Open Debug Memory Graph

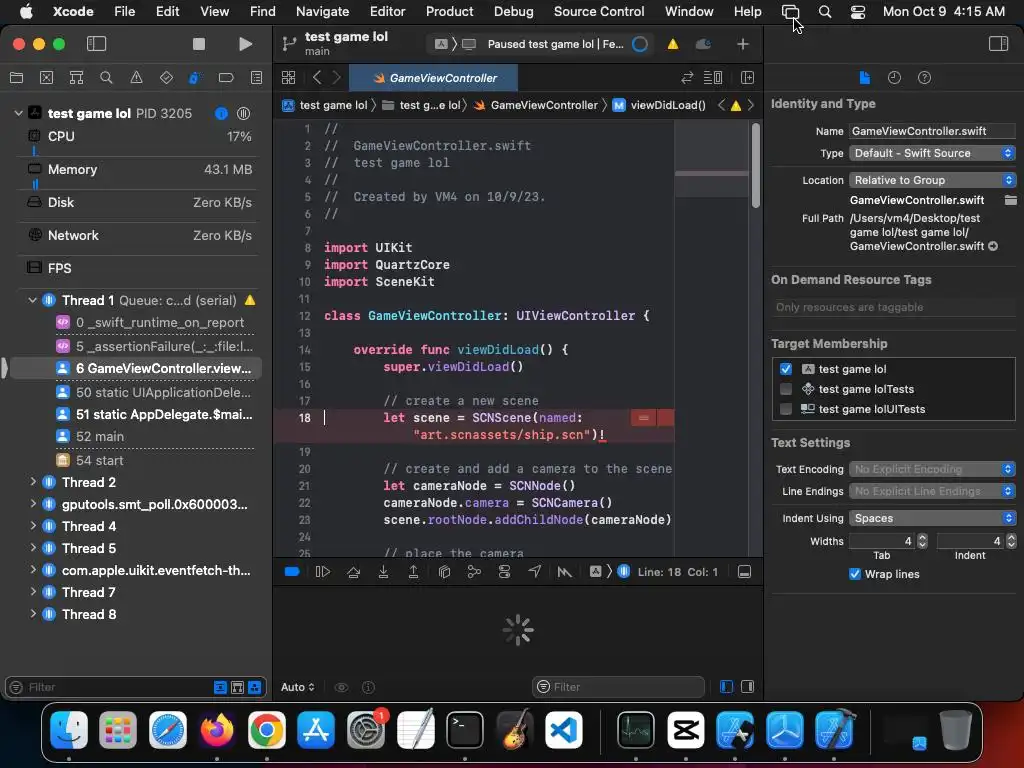(474, 572)
